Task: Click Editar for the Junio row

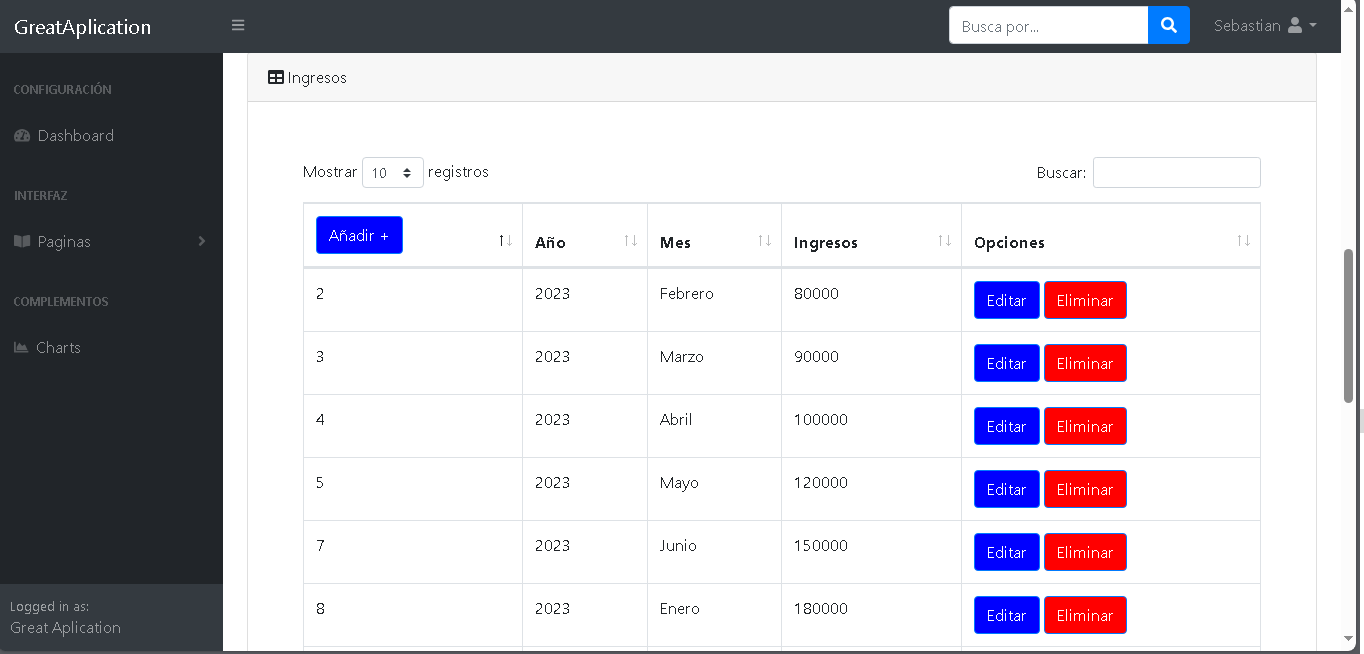Action: (1006, 552)
